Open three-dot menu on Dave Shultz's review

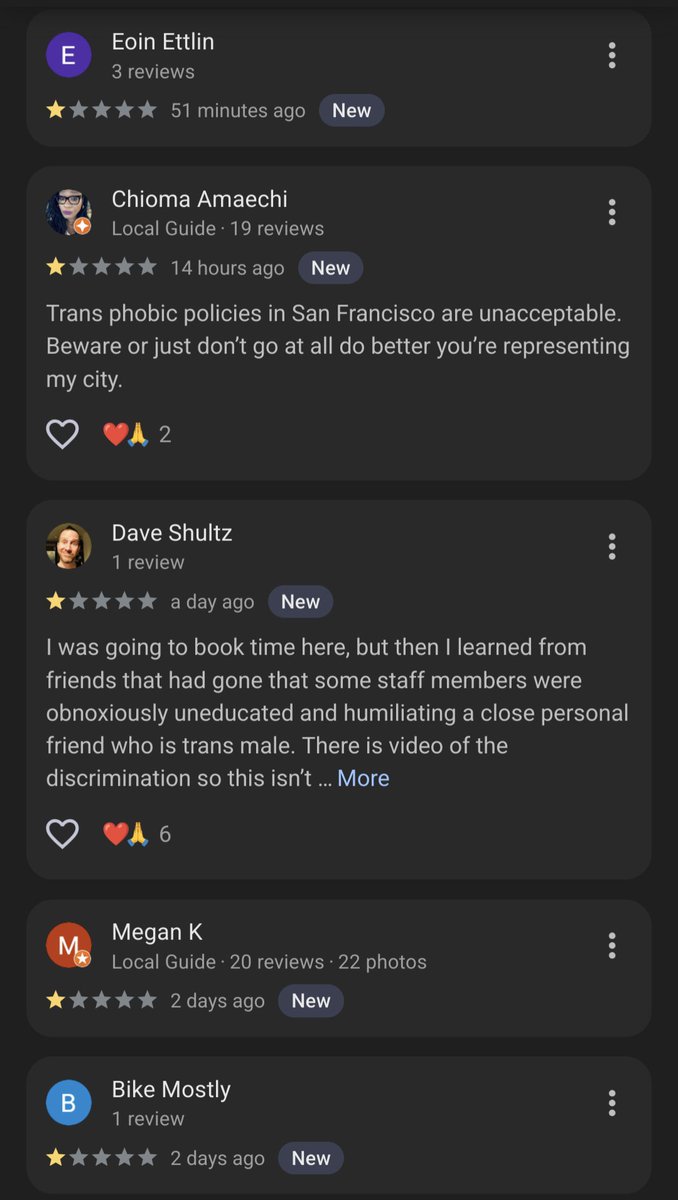point(611,546)
